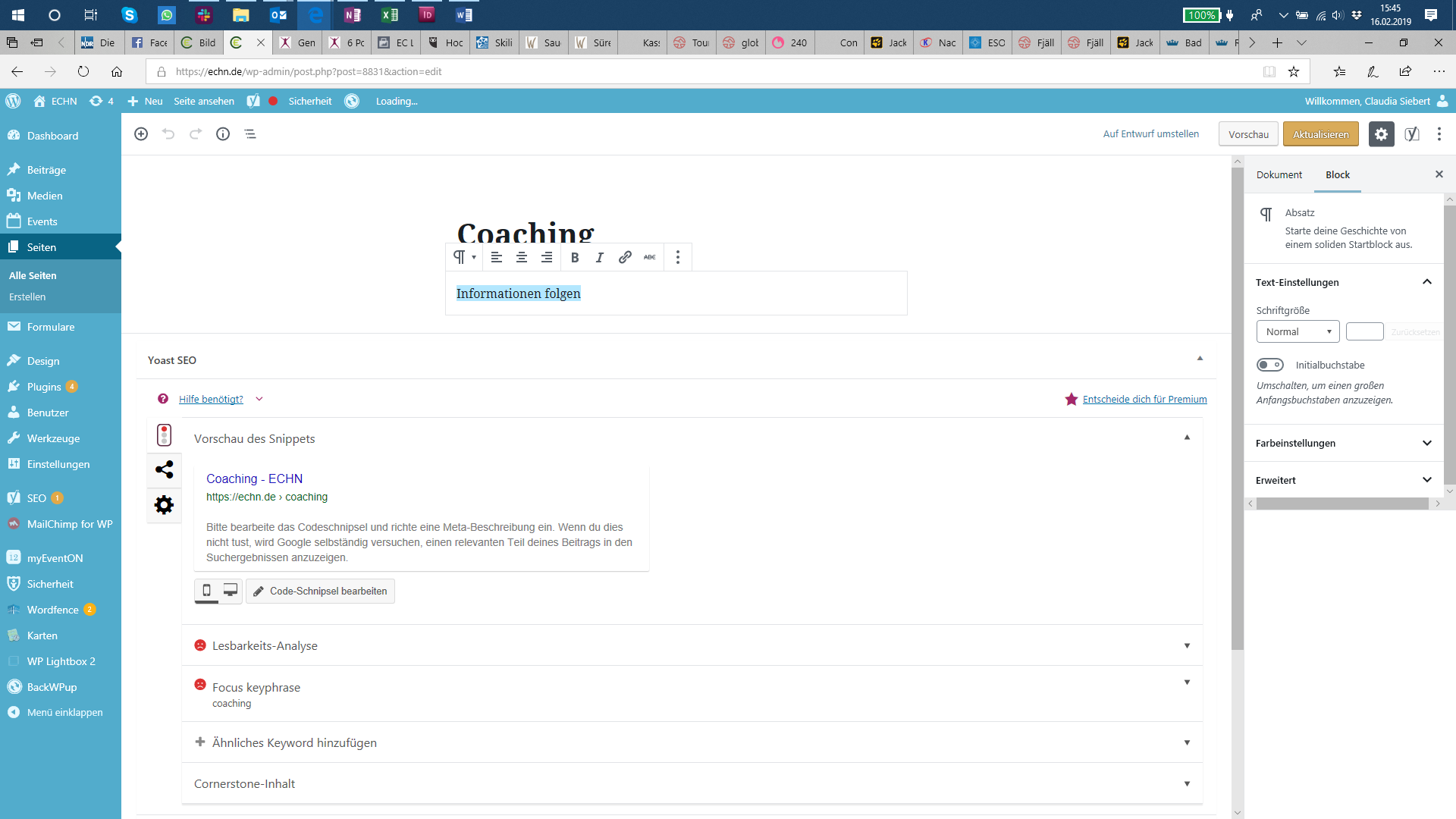1456x819 pixels.
Task: Open block navigation list icon
Action: tap(250, 134)
